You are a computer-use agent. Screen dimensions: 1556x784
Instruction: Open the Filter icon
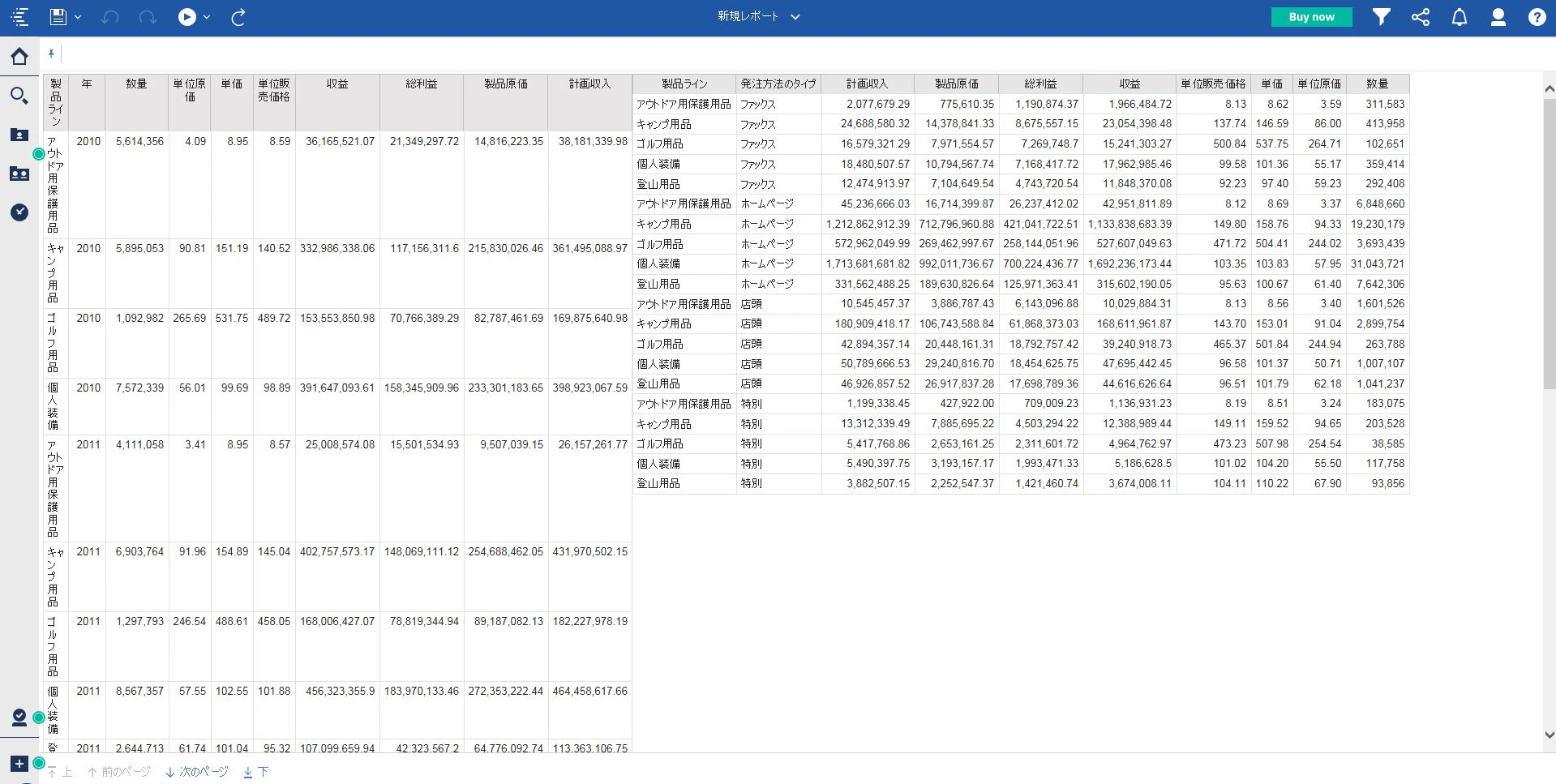(x=1382, y=17)
